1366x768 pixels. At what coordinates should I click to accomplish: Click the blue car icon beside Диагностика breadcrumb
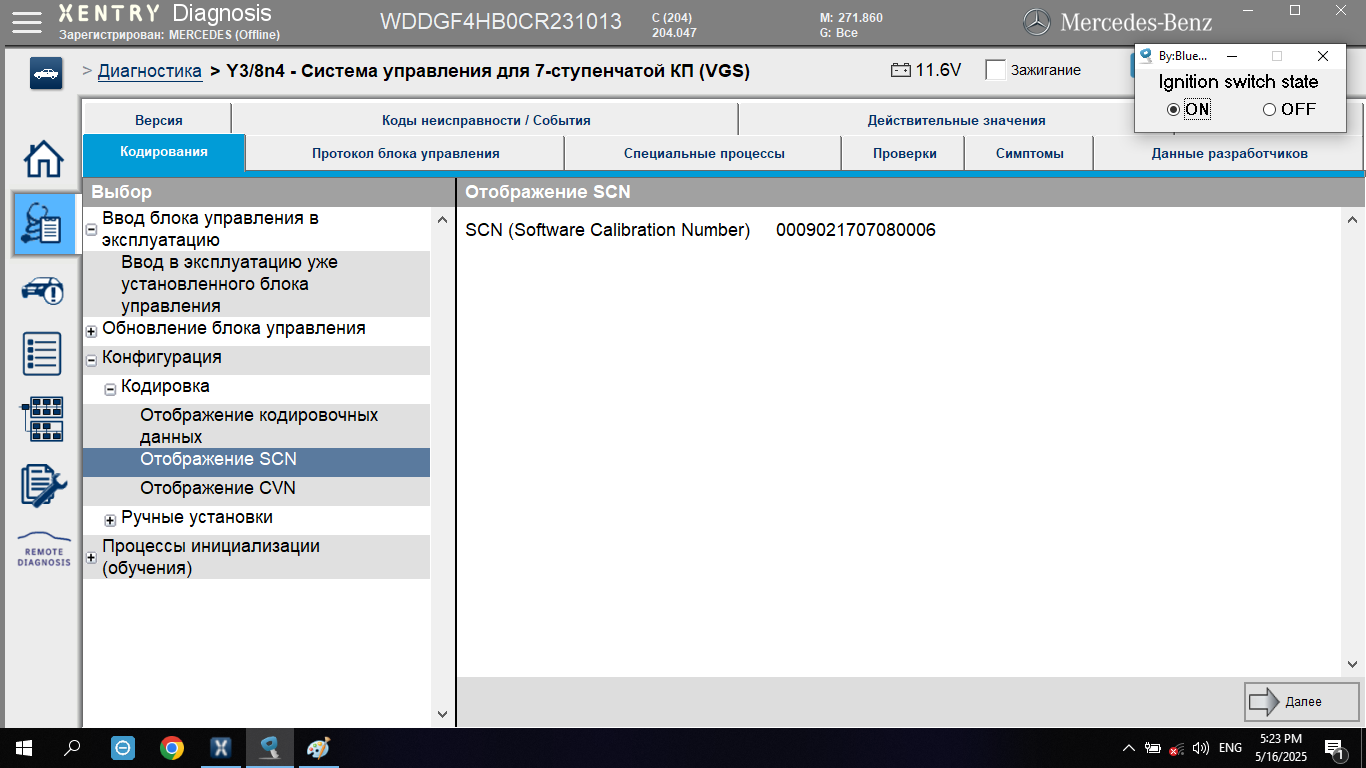[46, 74]
